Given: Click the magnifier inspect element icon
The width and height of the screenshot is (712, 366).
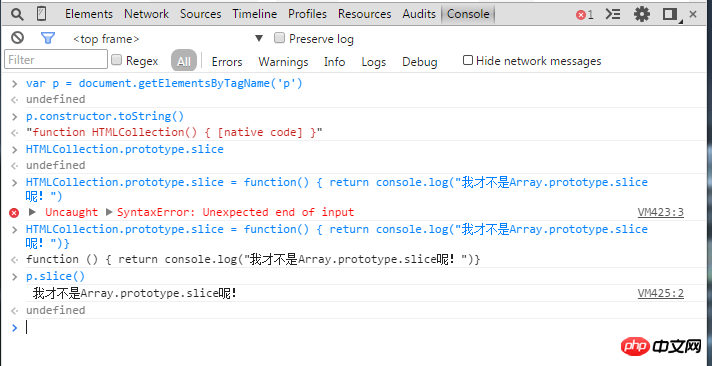Looking at the screenshot, I should tap(17, 15).
